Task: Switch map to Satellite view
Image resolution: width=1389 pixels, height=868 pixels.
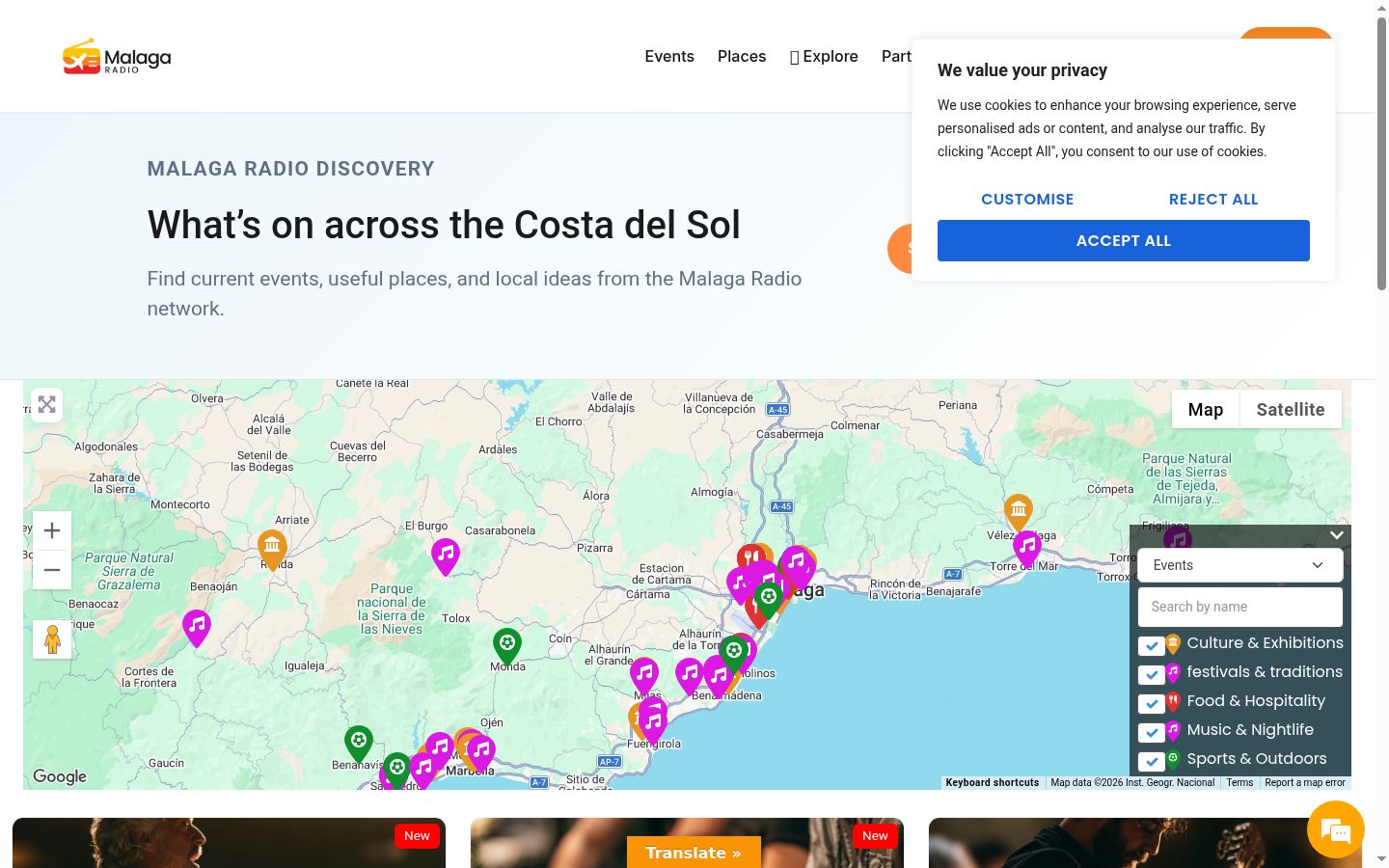Action: click(1290, 409)
